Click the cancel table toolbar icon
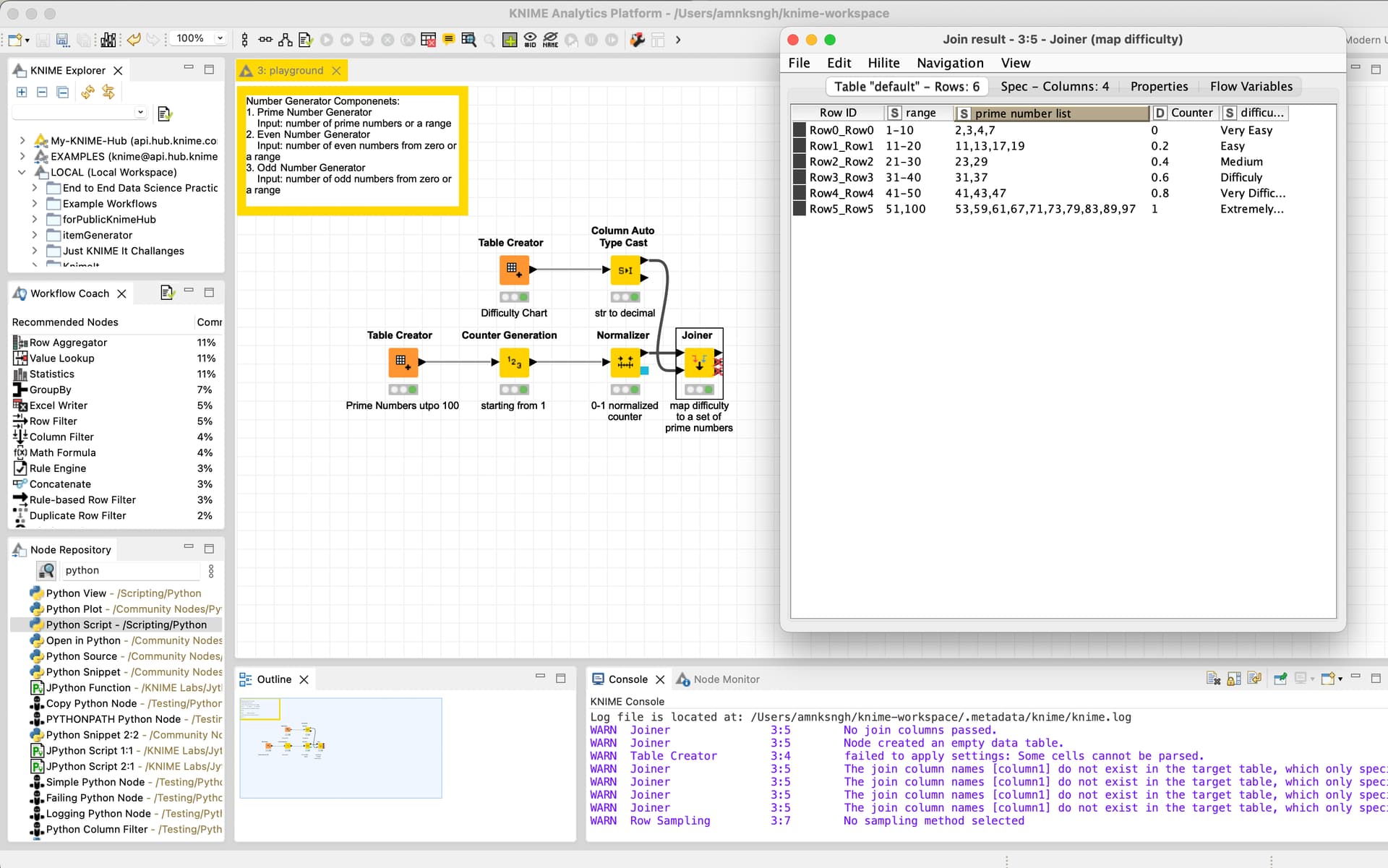Viewport: 1388px width, 868px height. tap(428, 40)
